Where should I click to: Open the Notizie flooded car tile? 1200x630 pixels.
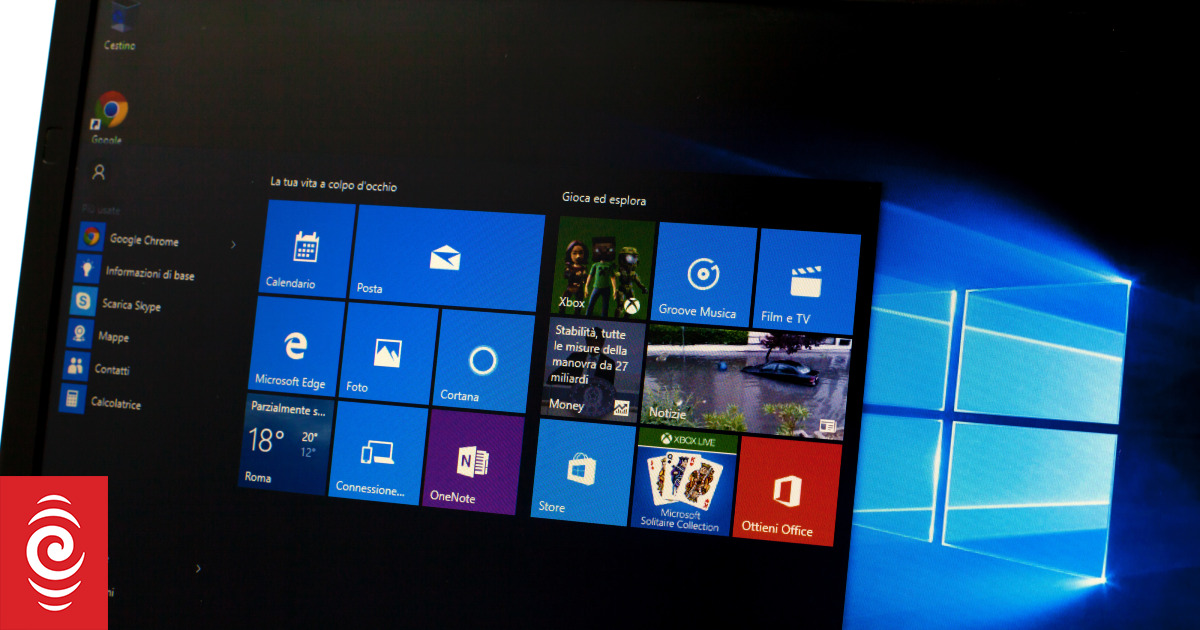[747, 382]
